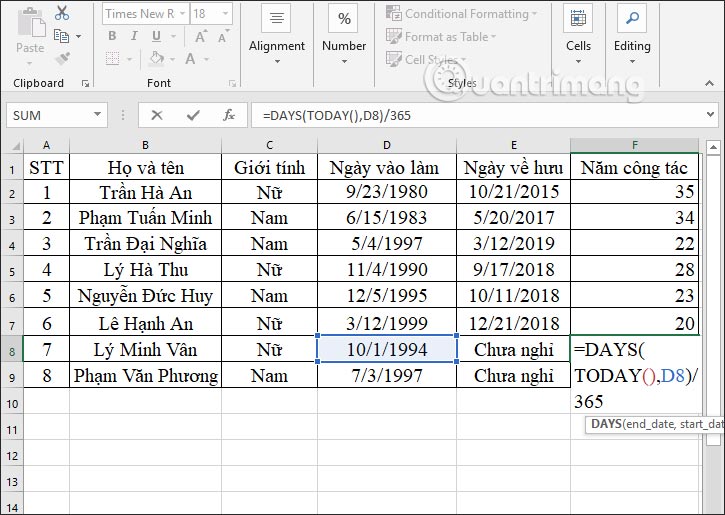Click the vertical scrollbar up arrow
The image size is (725, 515).
(x=713, y=147)
